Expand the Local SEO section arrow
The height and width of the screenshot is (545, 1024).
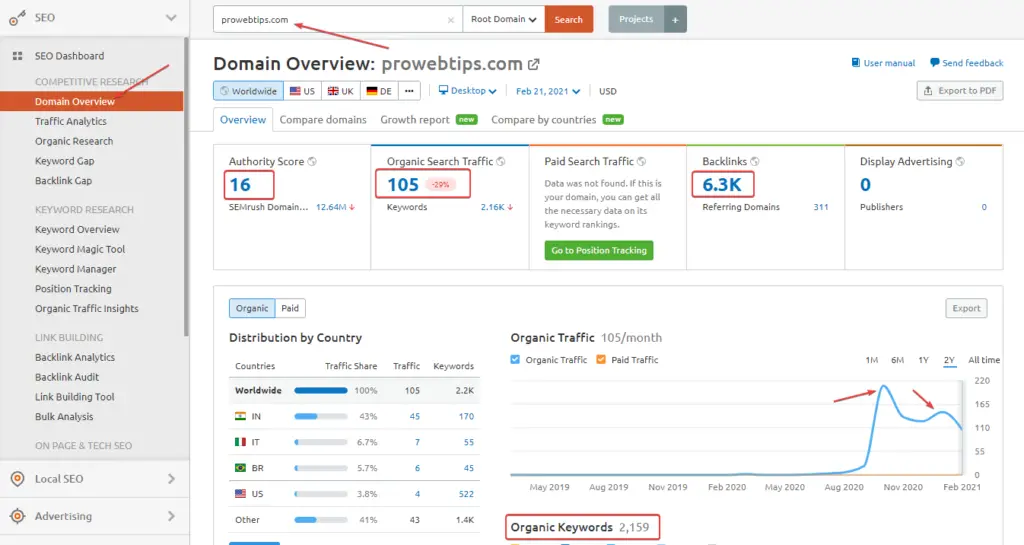[171, 479]
